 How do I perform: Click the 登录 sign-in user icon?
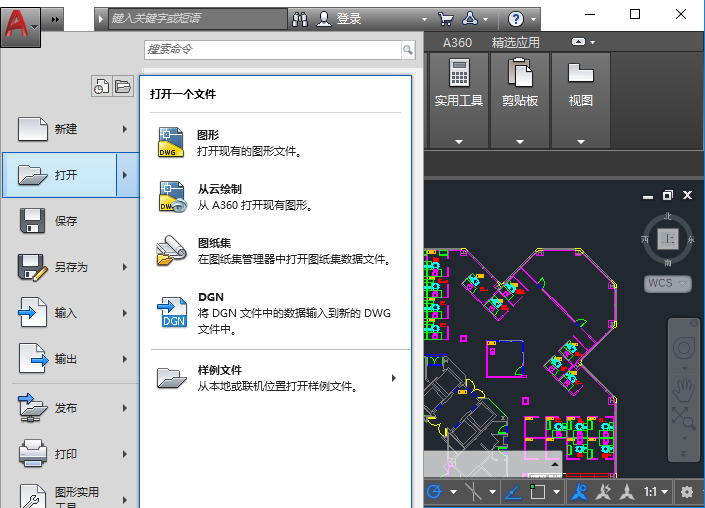tap(324, 19)
